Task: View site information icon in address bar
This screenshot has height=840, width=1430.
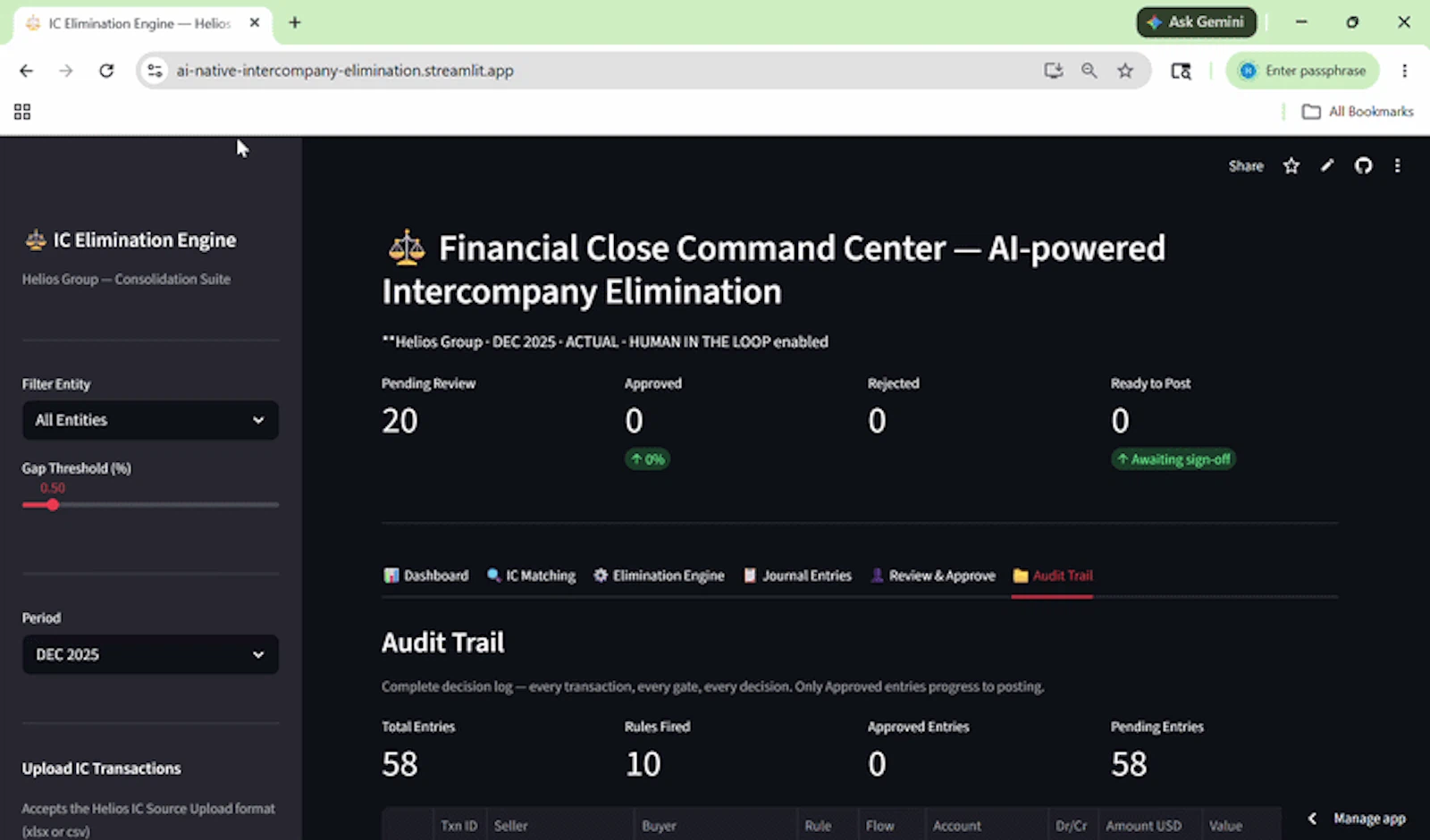Action: click(155, 71)
